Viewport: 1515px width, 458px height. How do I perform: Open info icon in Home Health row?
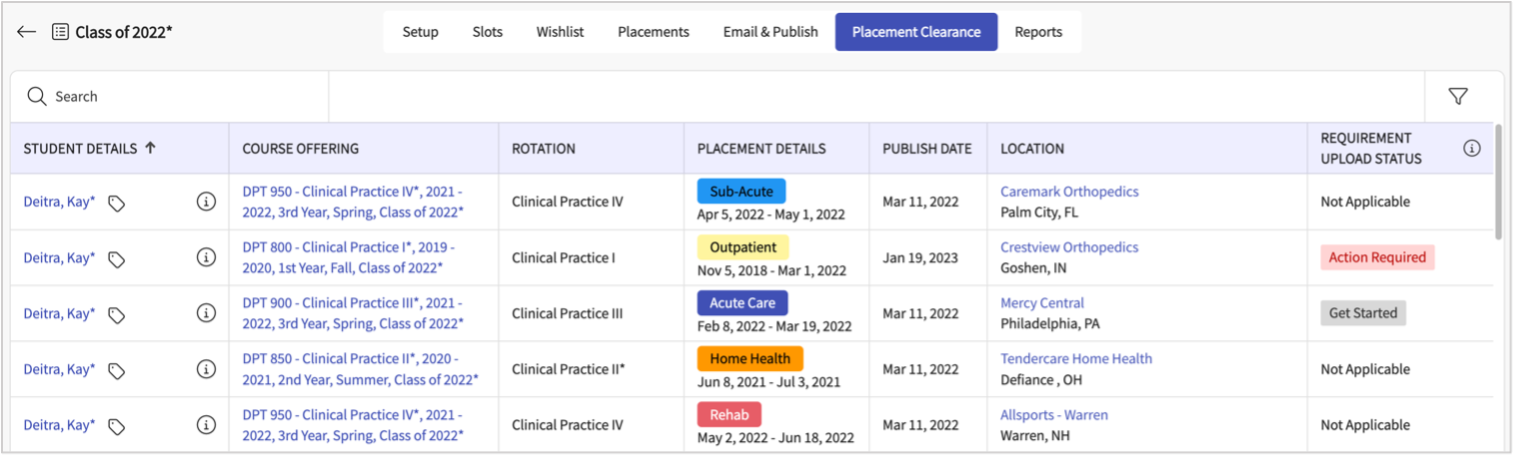click(x=206, y=370)
